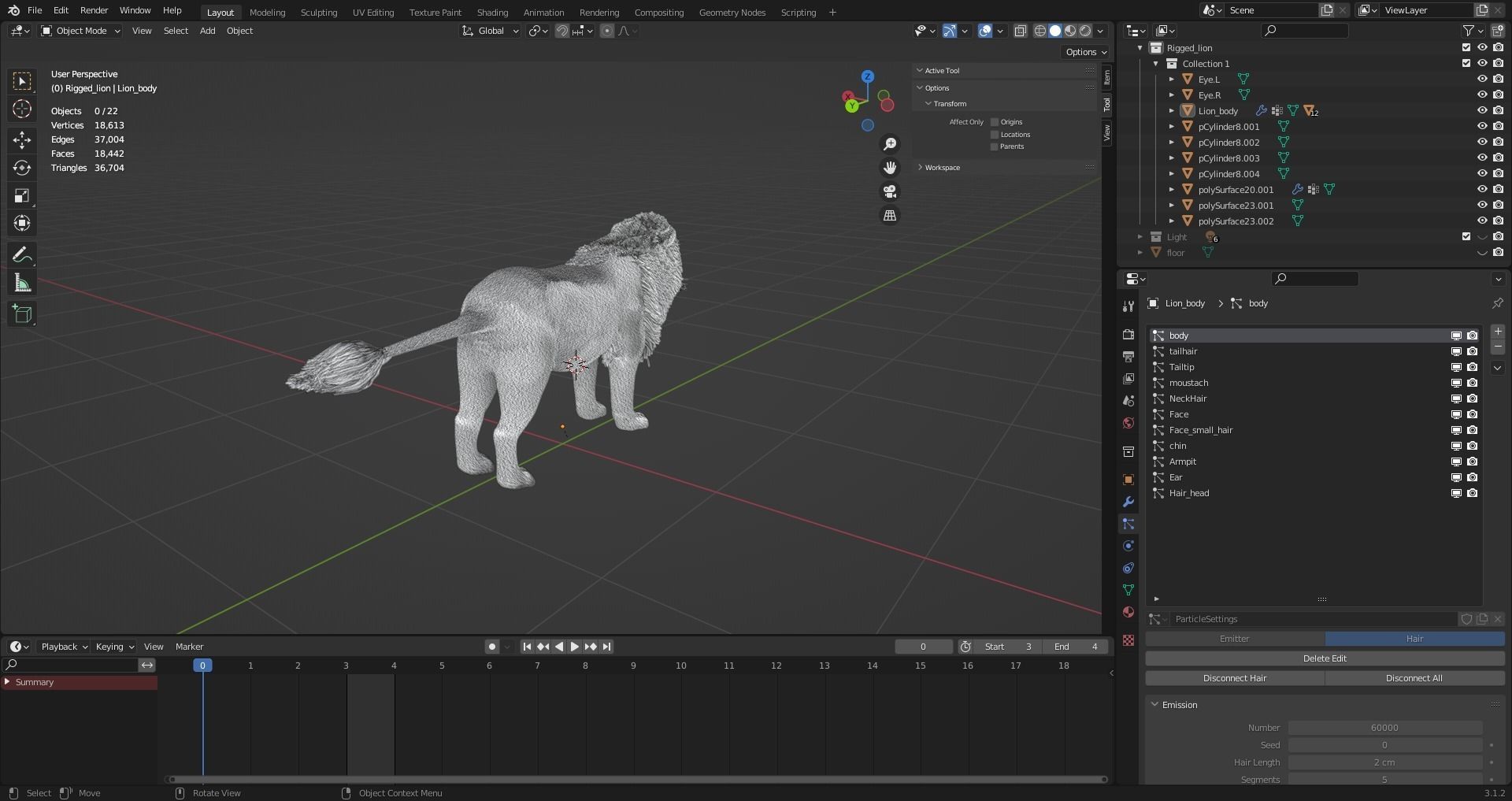The height and width of the screenshot is (801, 1512).
Task: Open the File menu
Action: point(35,10)
